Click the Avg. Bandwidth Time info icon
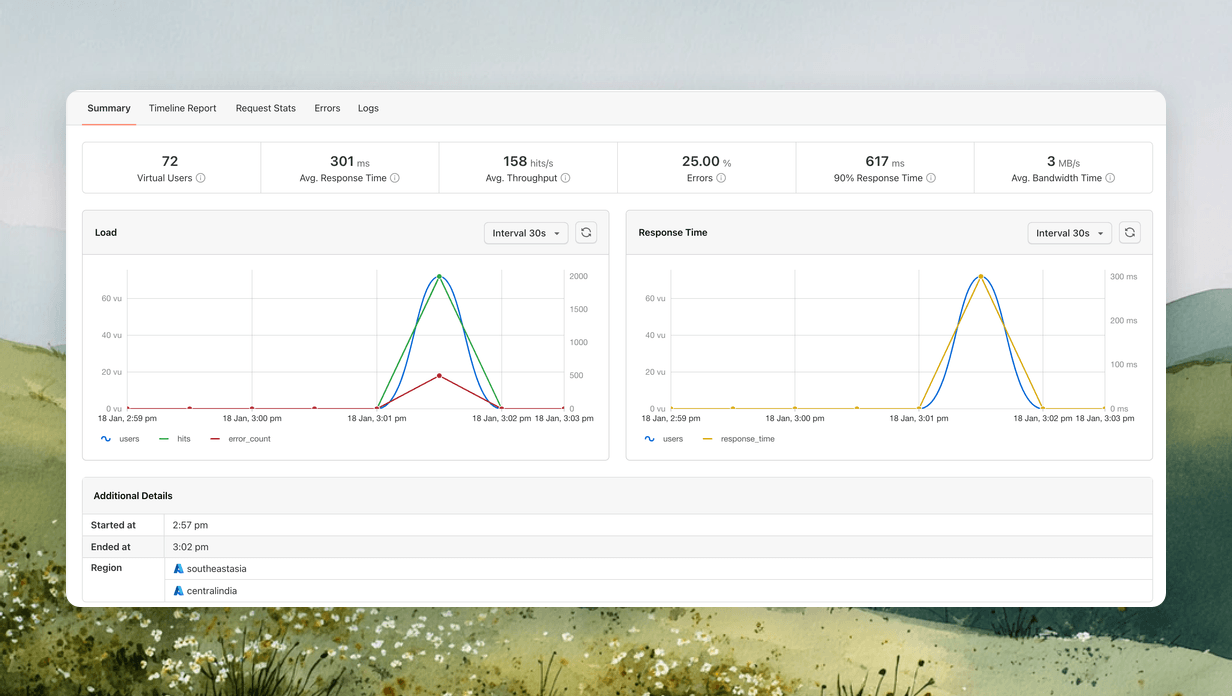1232x696 pixels. tap(1110, 178)
